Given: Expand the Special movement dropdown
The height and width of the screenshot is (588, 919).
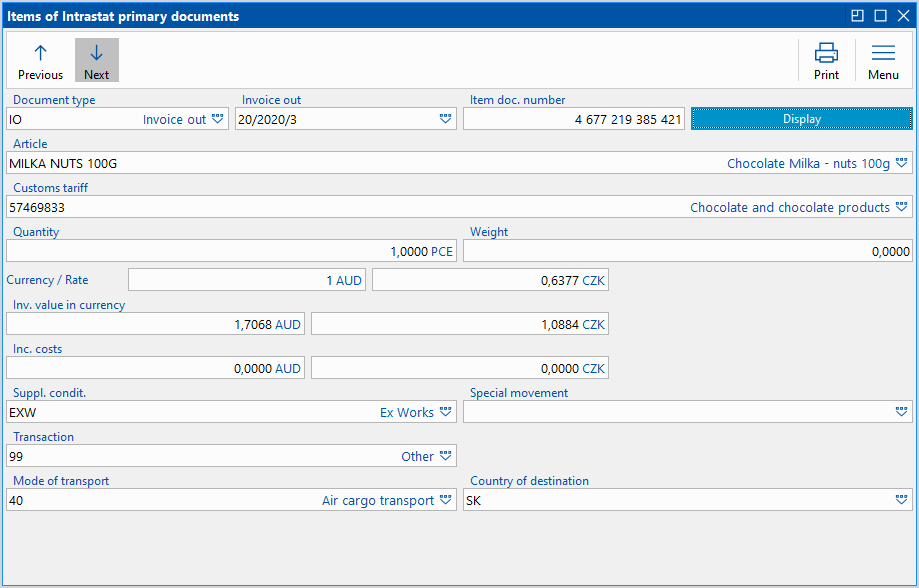Looking at the screenshot, I should click(x=901, y=412).
